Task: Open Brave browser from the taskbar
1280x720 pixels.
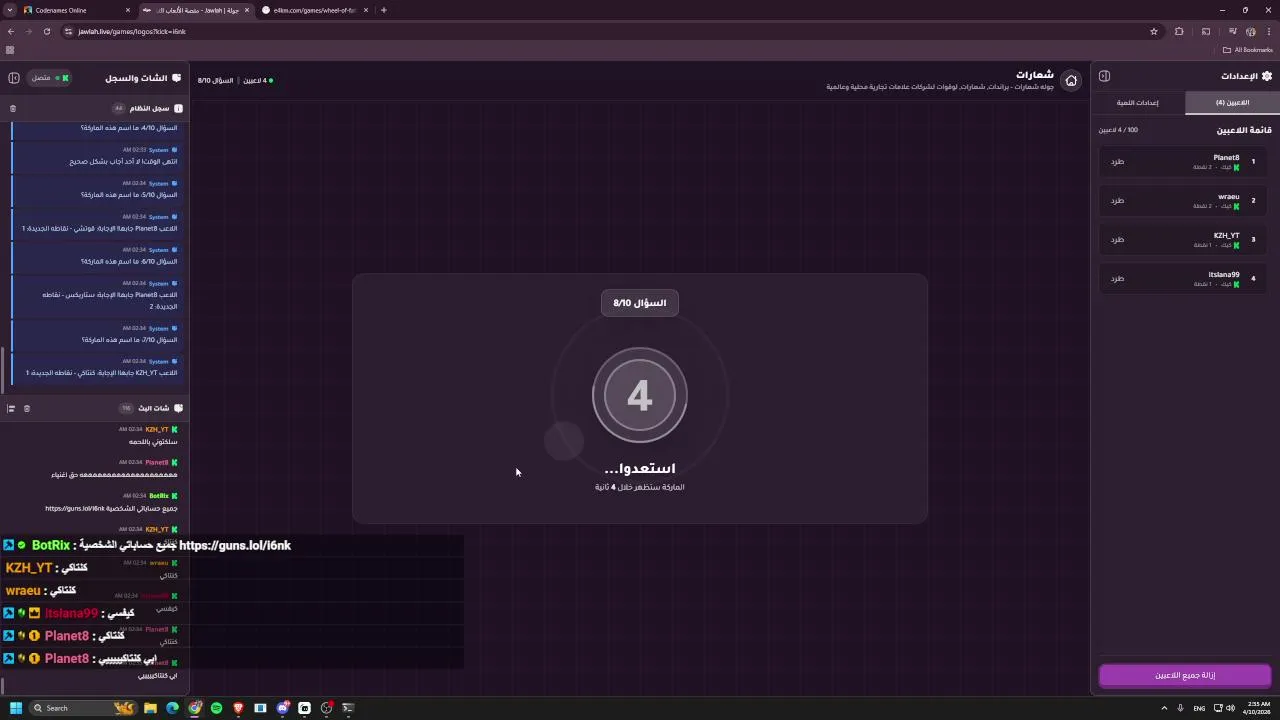Action: (x=238, y=708)
